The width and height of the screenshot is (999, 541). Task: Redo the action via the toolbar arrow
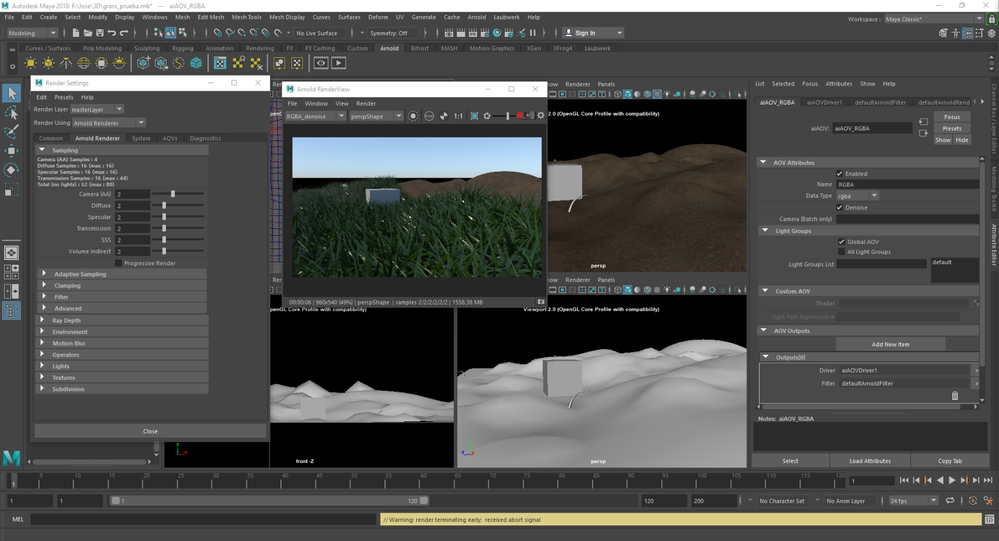[x=124, y=32]
